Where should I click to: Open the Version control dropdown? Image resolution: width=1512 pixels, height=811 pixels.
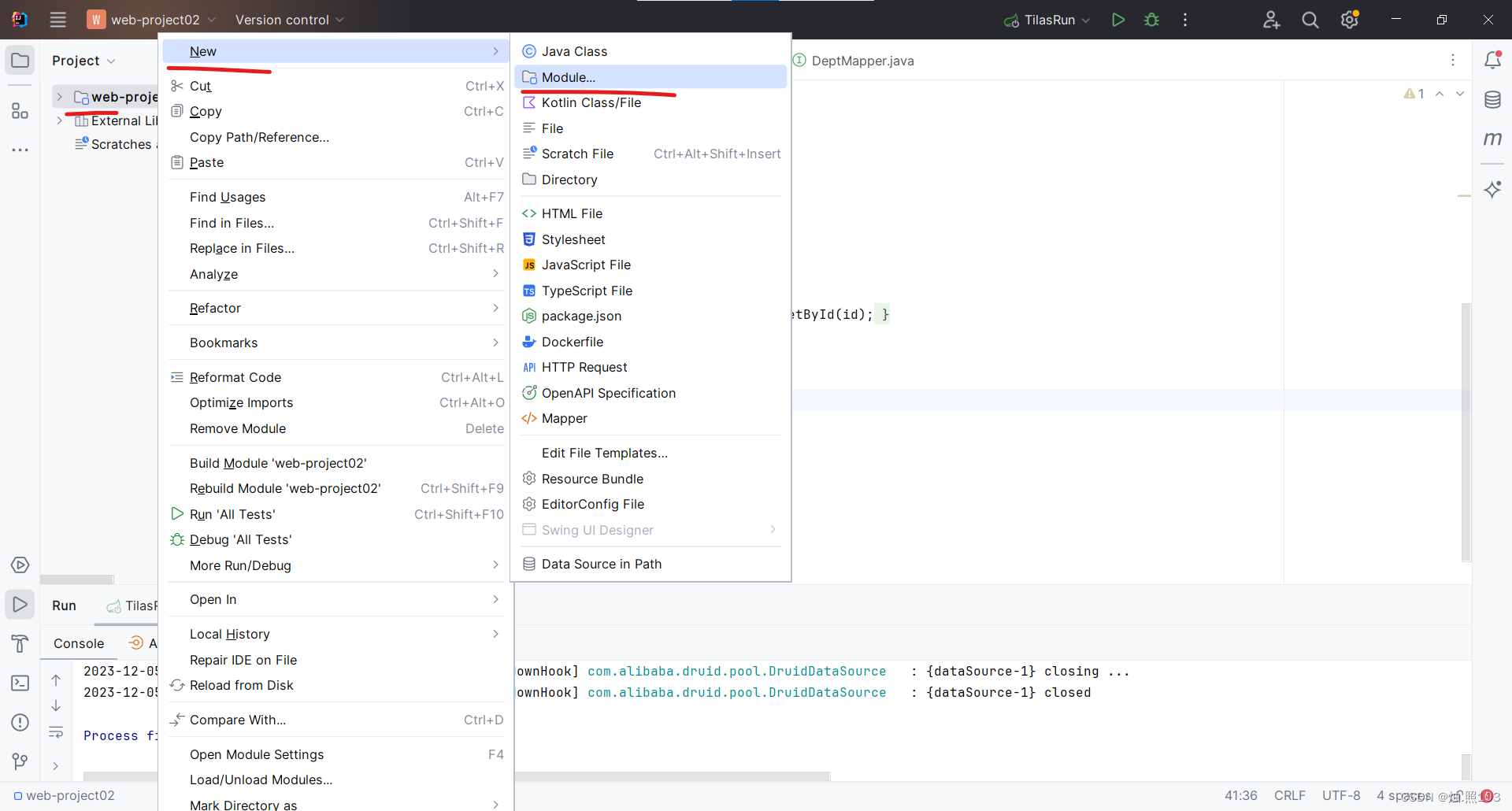[290, 20]
